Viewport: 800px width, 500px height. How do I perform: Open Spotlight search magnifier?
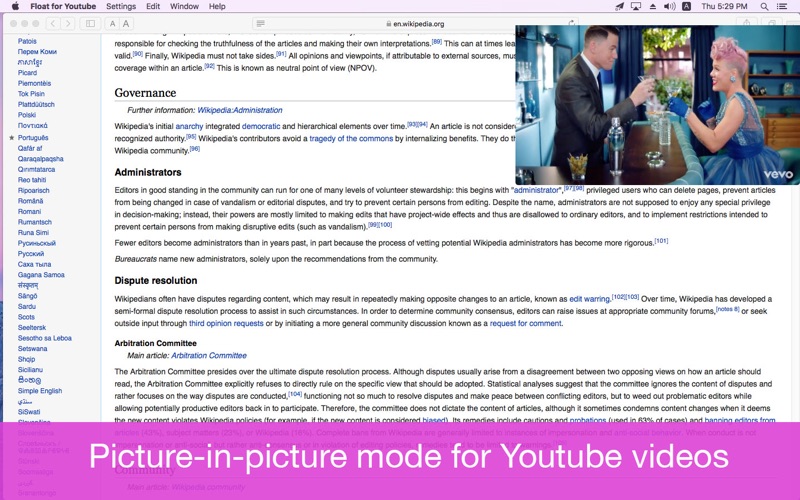click(x=764, y=6)
